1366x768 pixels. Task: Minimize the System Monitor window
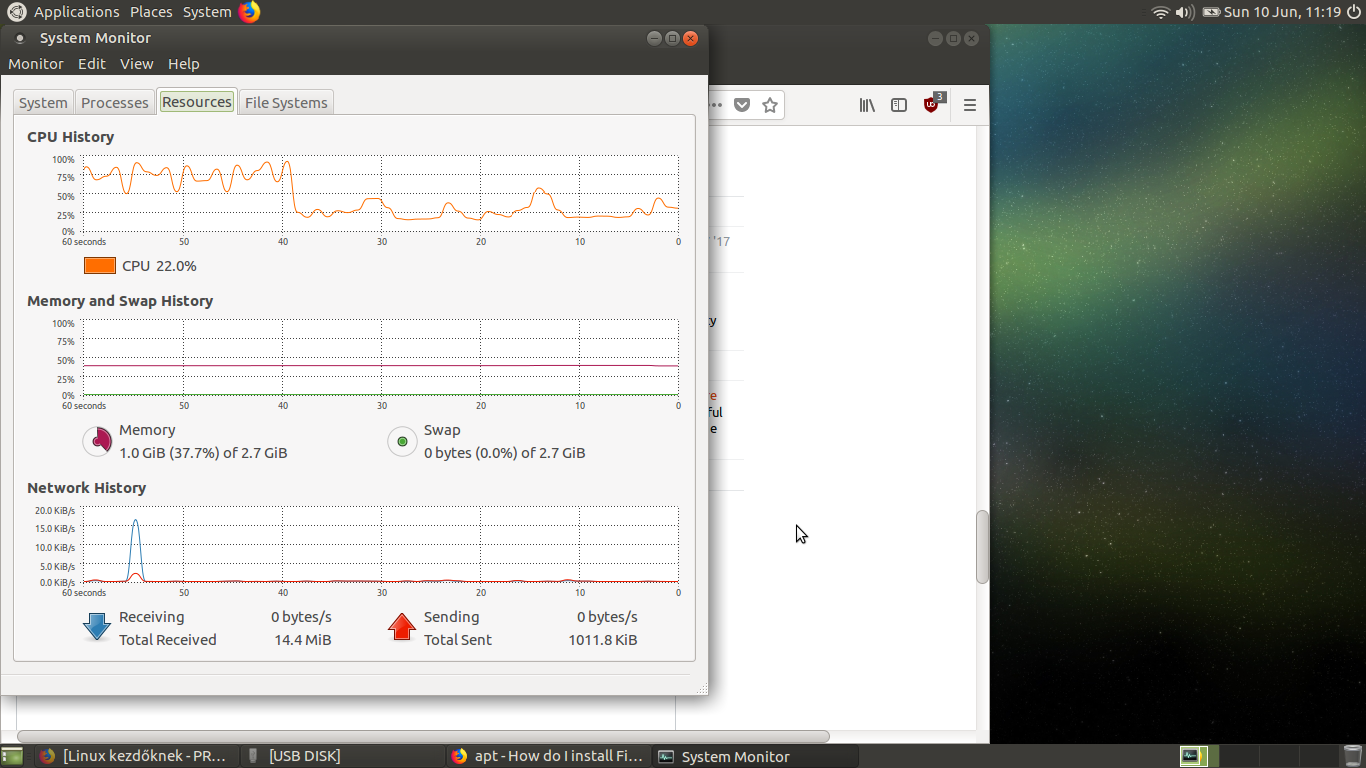655,38
